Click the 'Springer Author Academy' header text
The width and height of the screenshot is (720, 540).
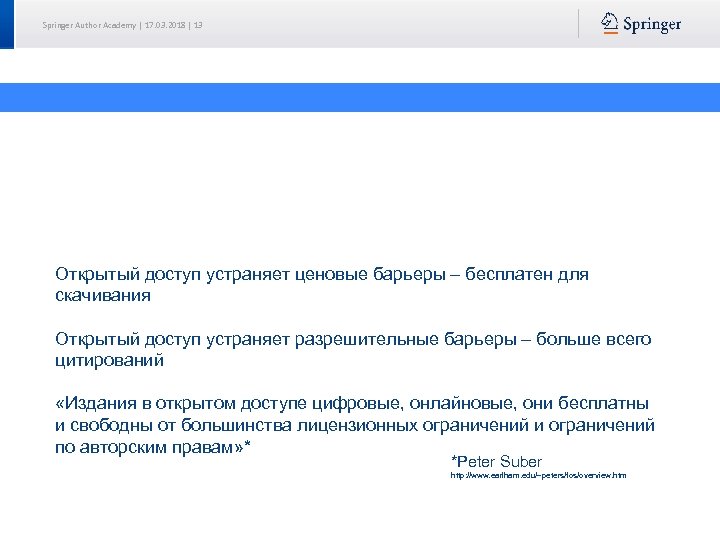tap(89, 25)
